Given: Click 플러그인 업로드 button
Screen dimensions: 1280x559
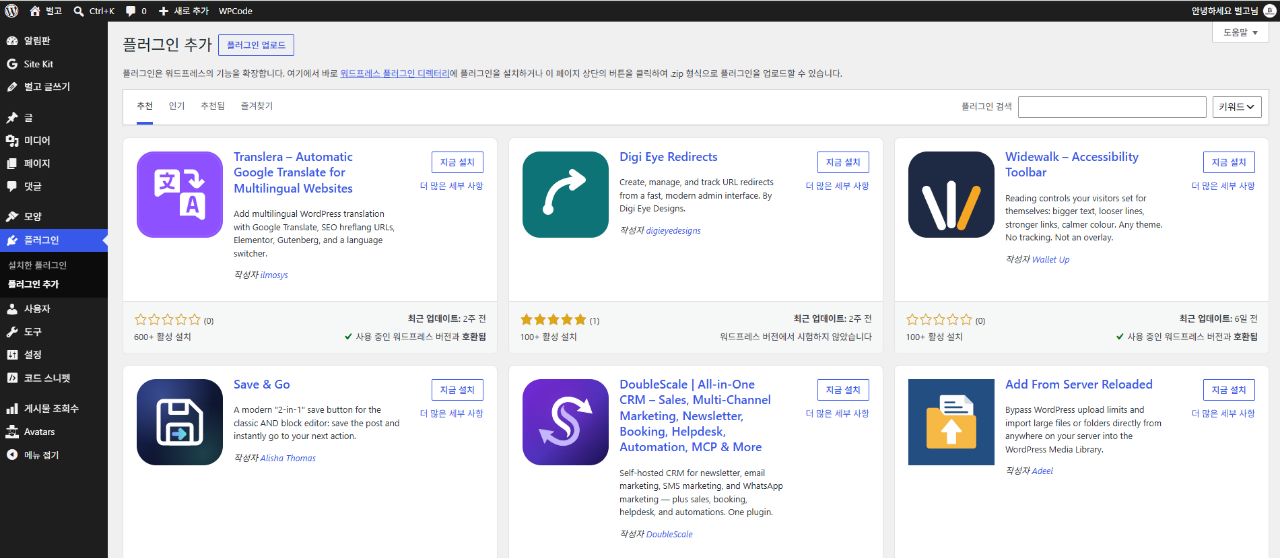Looking at the screenshot, I should (x=256, y=45).
